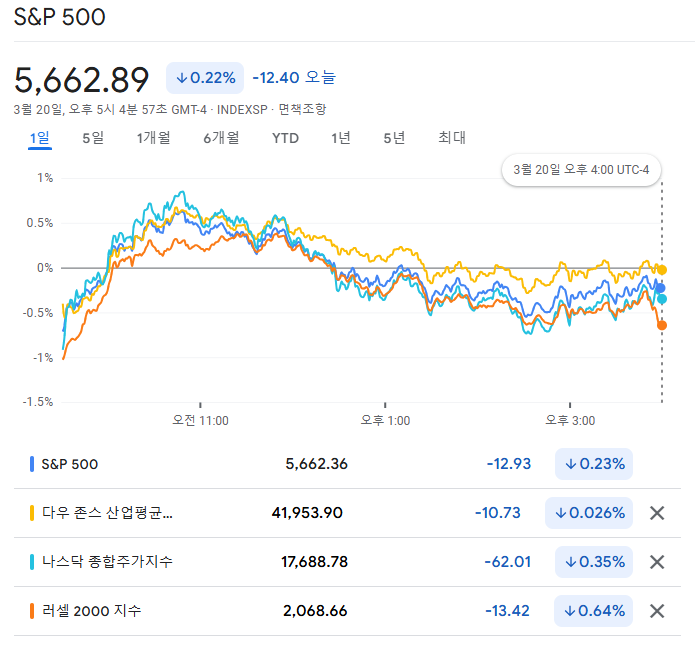Click the yellow color bar beside 다우 존스
This screenshot has height=648, width=695.
click(x=31, y=513)
